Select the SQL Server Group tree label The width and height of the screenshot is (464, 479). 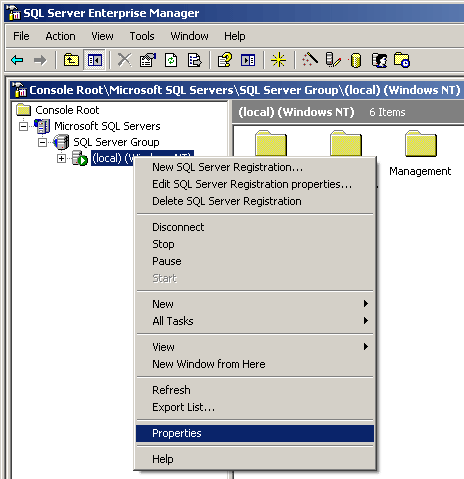click(x=116, y=142)
